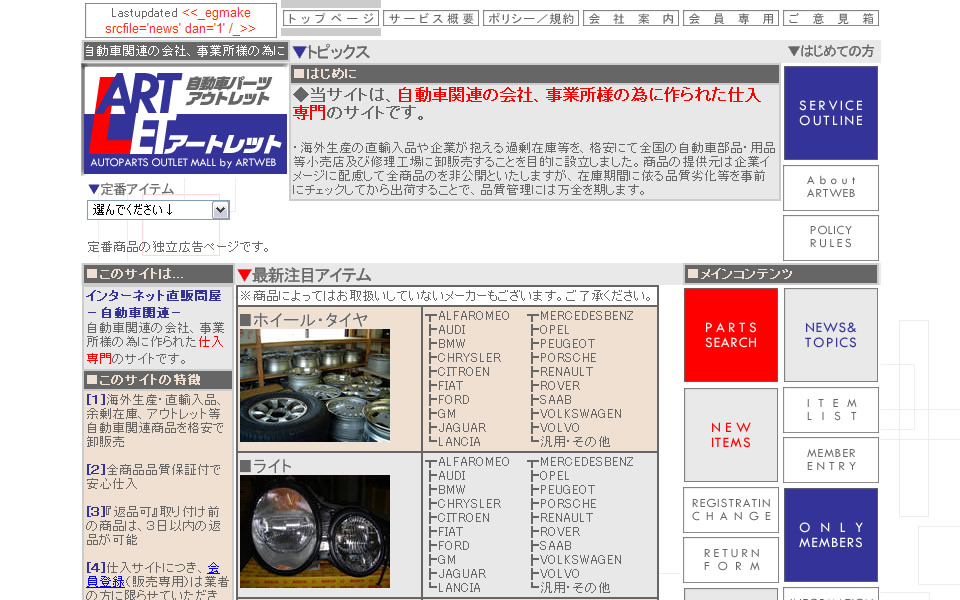Screen dimensions: 960x600
Task: Open the RETURN FORM tile
Action: (731, 560)
